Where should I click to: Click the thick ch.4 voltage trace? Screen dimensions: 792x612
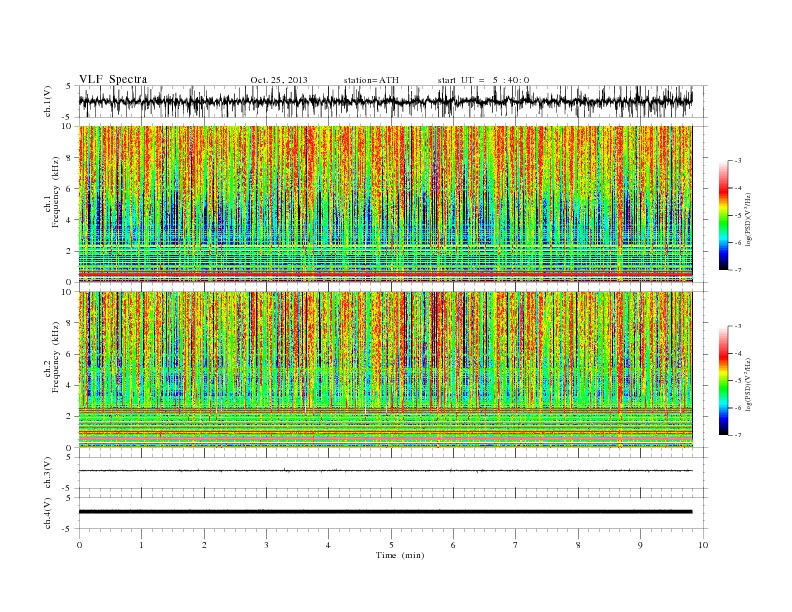(385, 512)
